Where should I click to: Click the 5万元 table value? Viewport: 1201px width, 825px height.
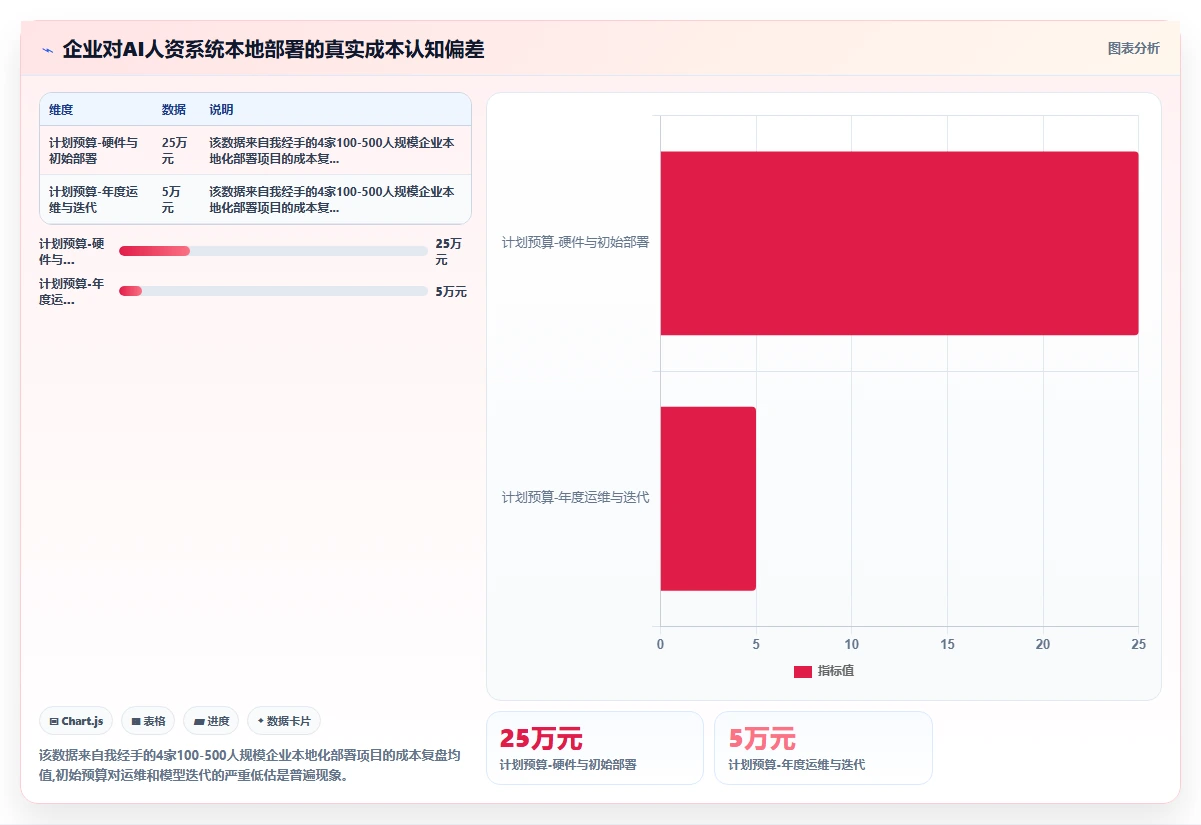click(x=174, y=200)
